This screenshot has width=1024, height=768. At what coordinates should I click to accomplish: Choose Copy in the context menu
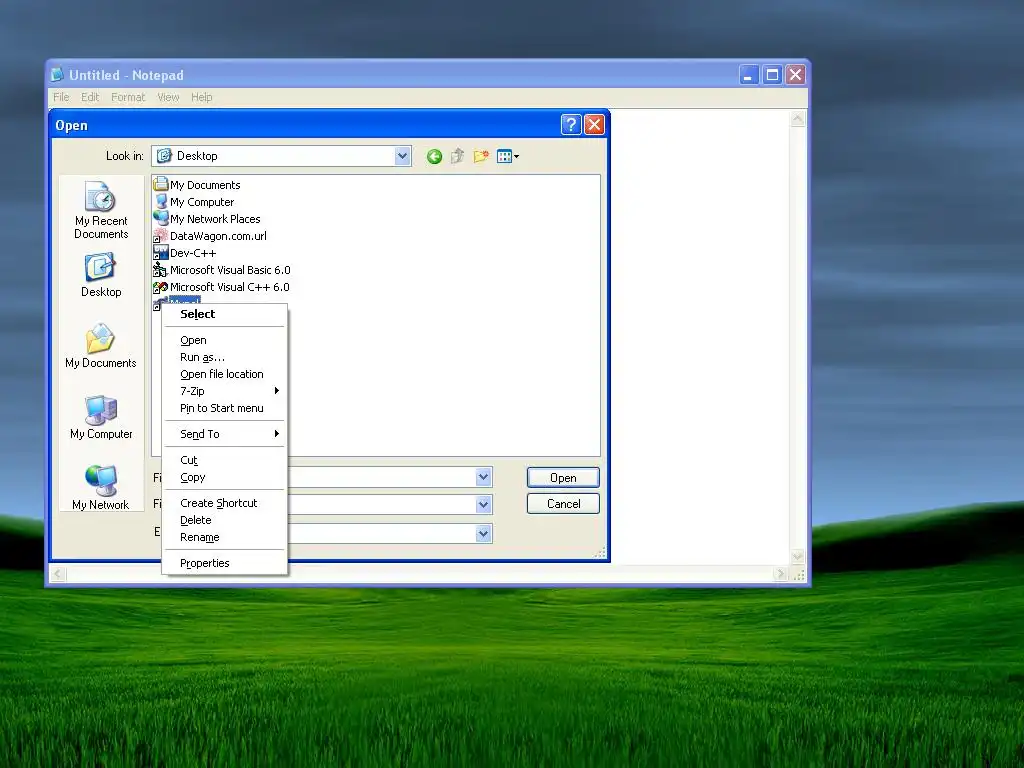point(225,477)
